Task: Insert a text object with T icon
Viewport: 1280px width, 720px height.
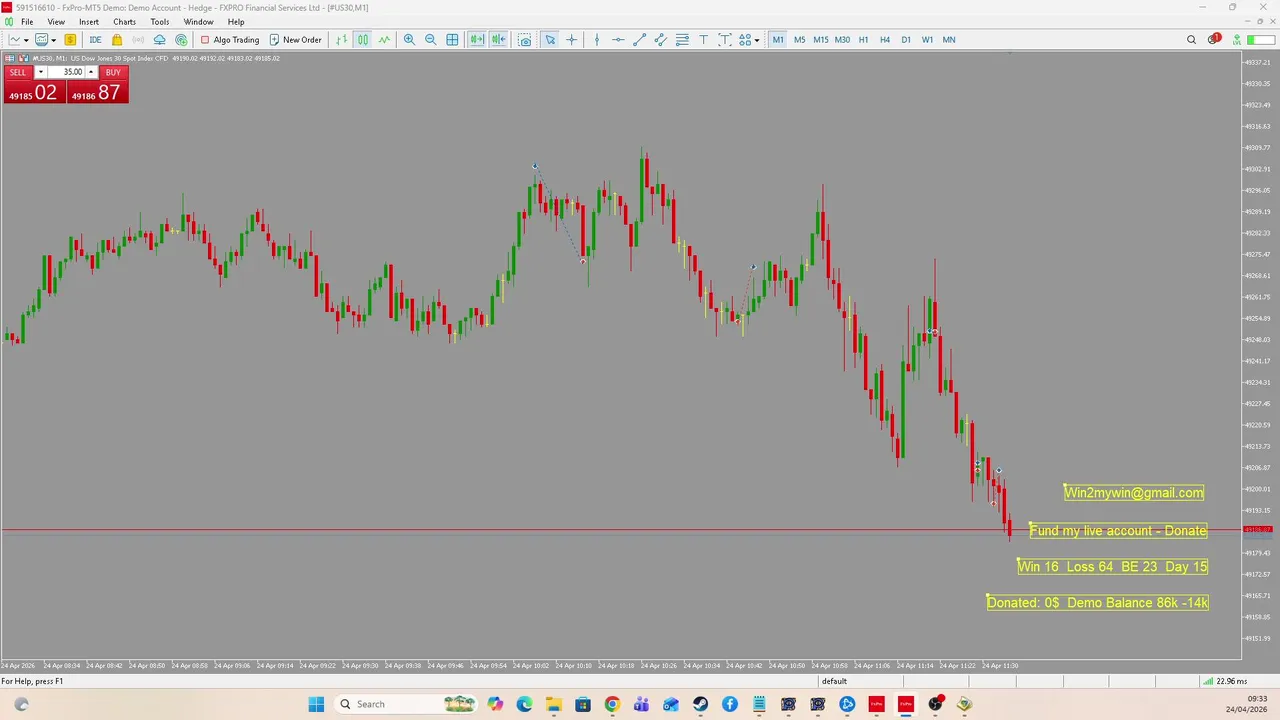Action: [x=703, y=40]
